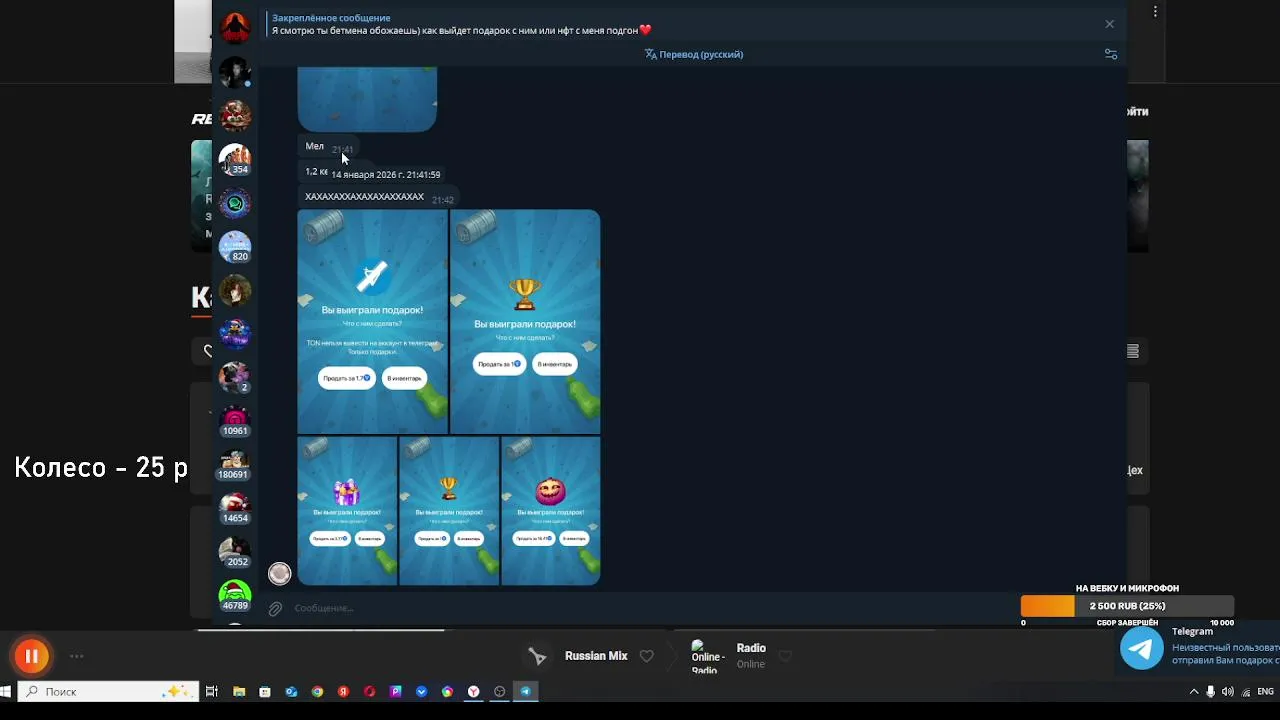The width and height of the screenshot is (1280, 720).
Task: Click Перевод (русский) translate link
Action: click(x=694, y=54)
